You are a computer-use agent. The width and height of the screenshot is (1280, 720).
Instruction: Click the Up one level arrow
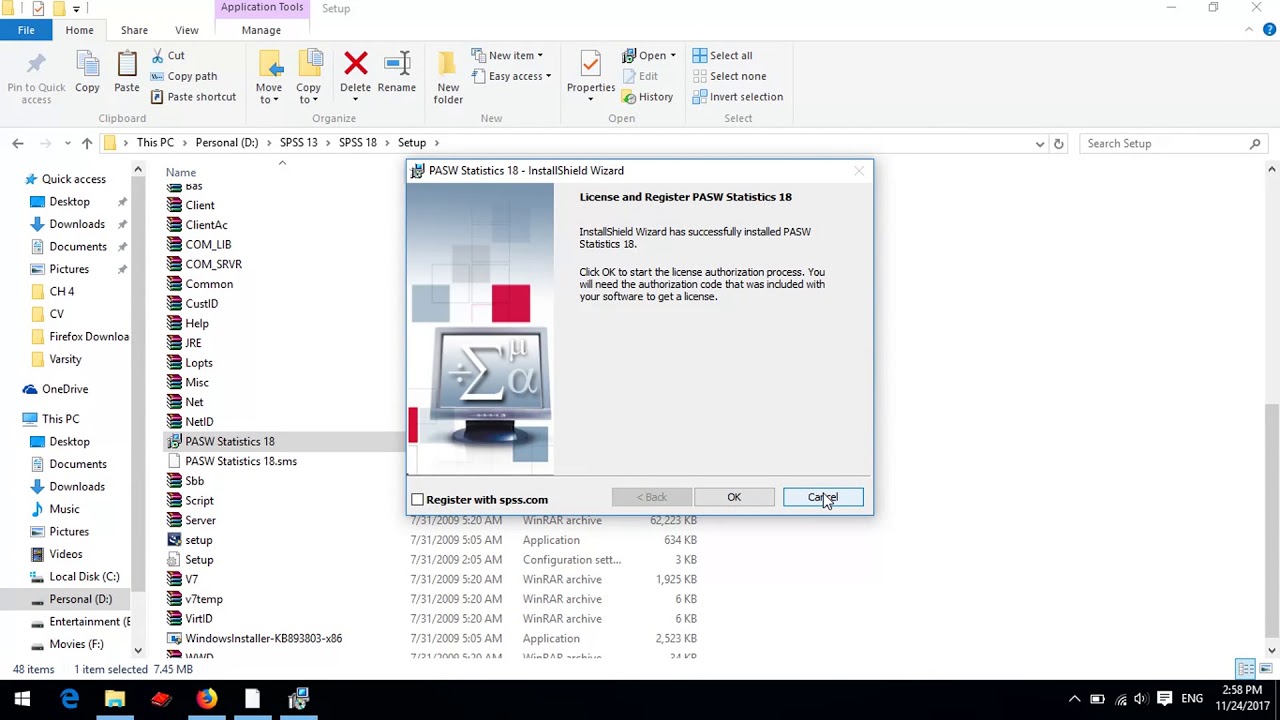87,143
